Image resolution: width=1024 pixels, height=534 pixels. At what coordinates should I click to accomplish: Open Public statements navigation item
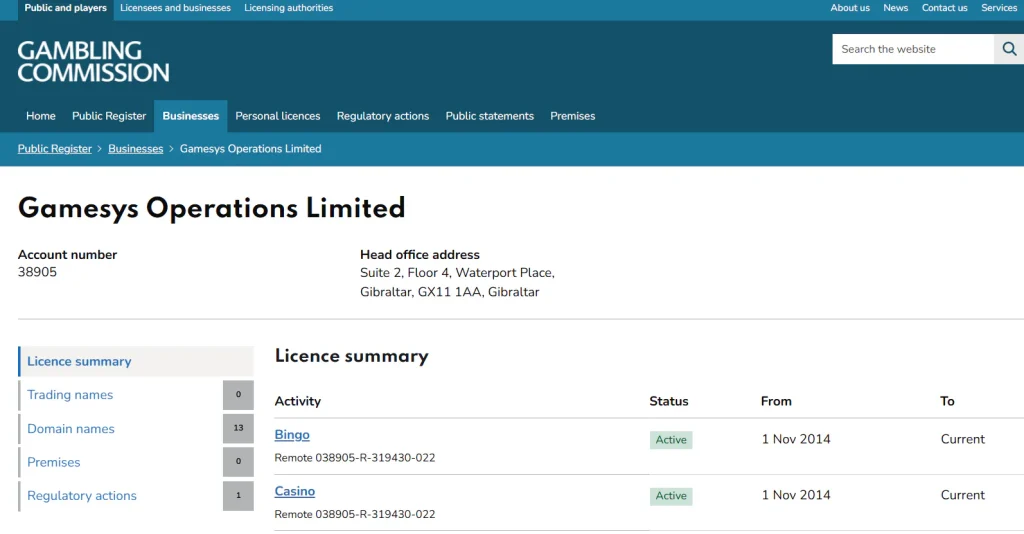tap(490, 116)
